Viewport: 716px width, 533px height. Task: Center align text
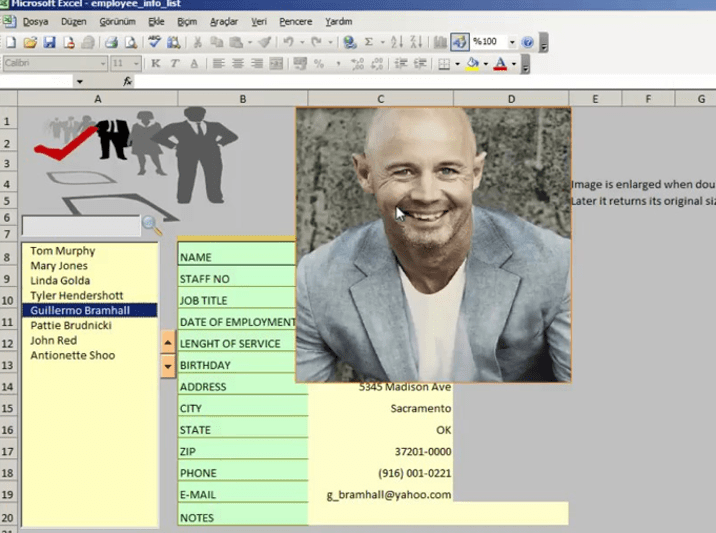[x=237, y=63]
